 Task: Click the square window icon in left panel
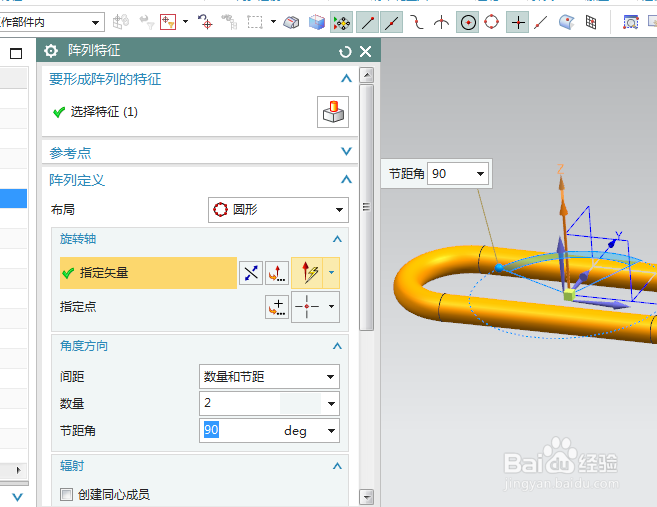tap(16, 53)
